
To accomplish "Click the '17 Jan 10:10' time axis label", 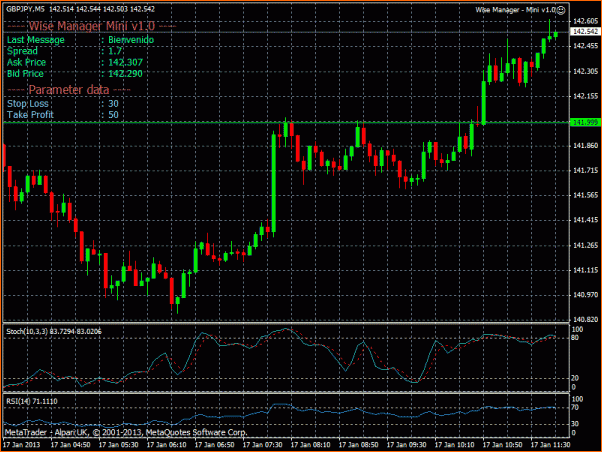I will tap(455, 445).
